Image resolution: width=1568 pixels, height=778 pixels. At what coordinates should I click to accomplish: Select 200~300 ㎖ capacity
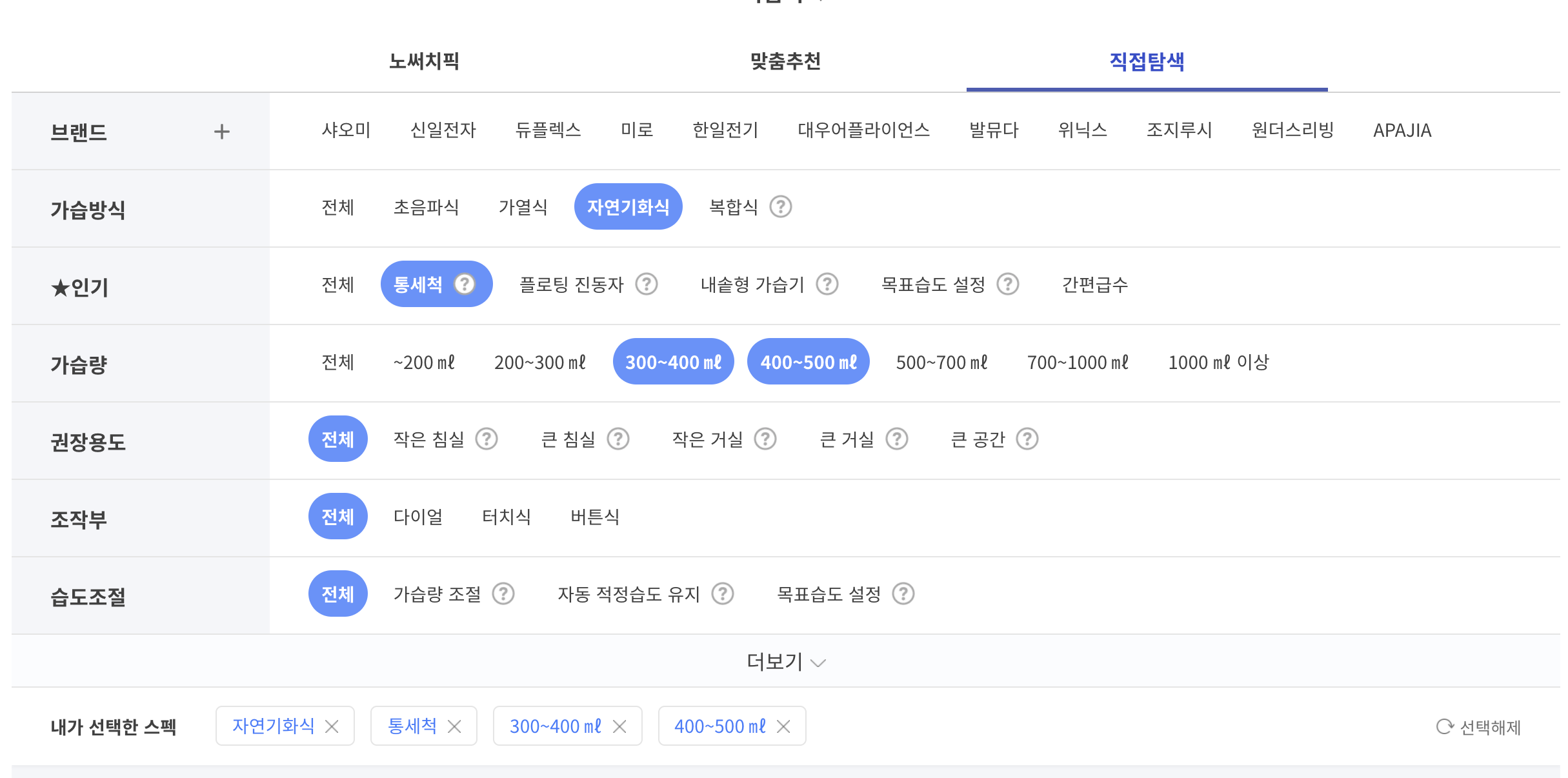540,361
